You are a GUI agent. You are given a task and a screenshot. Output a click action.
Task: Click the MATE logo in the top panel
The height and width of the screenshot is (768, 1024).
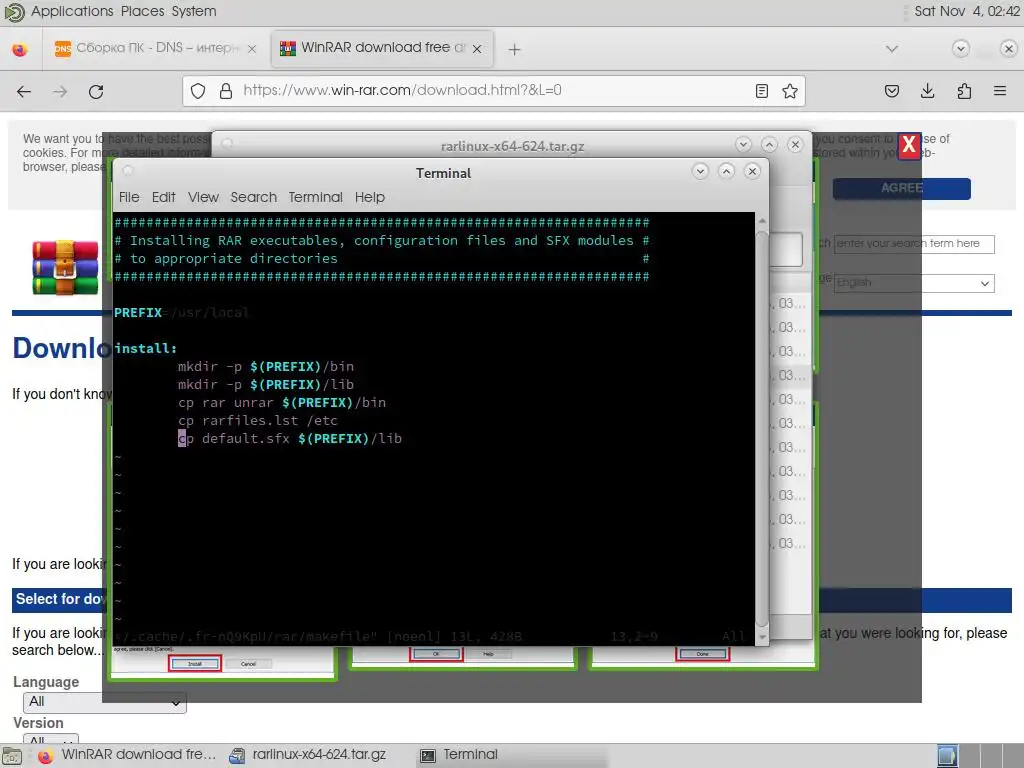pyautogui.click(x=14, y=12)
